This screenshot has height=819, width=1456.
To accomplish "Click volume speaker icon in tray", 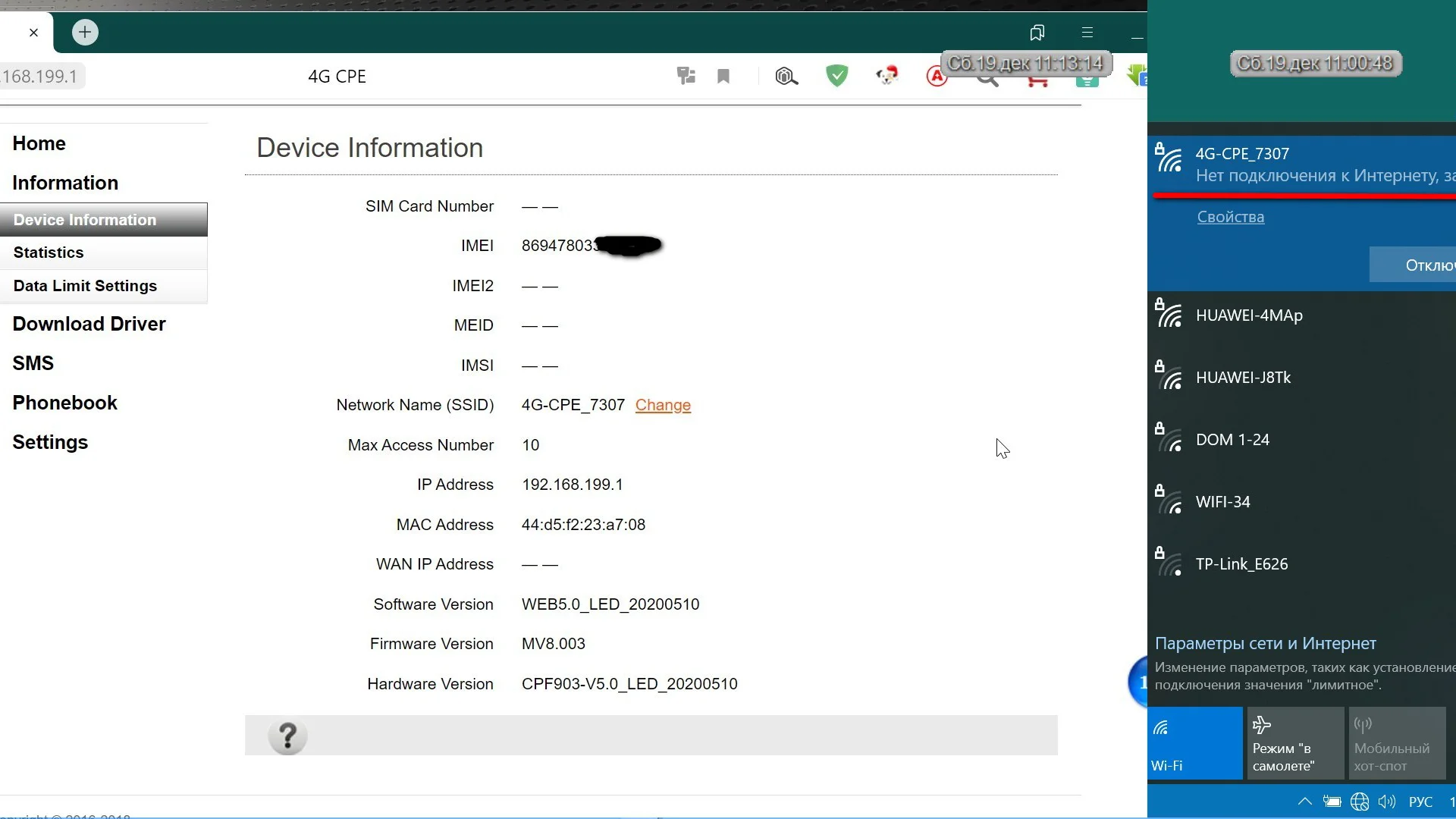I will (1386, 802).
